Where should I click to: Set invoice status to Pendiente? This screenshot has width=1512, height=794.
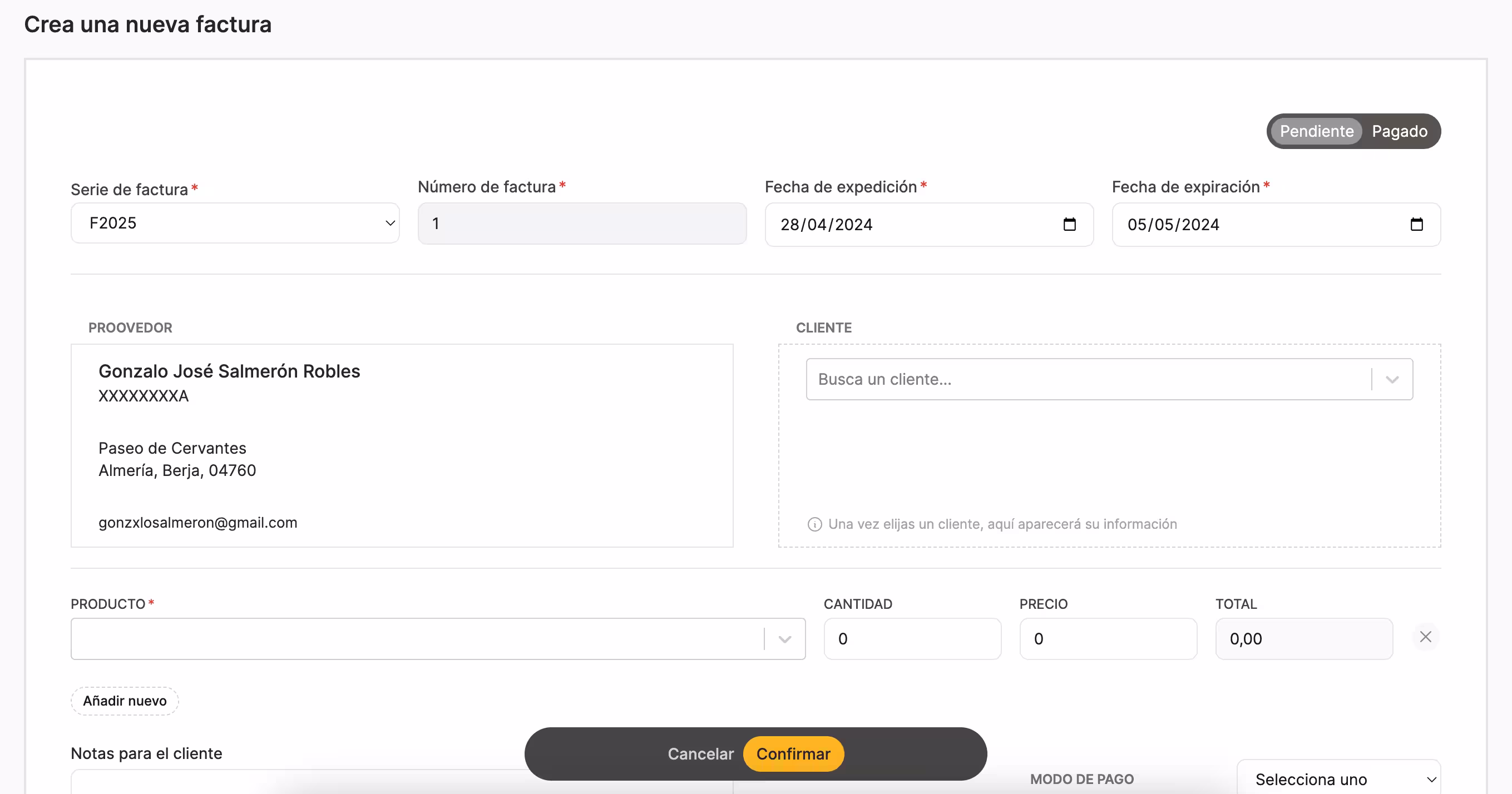click(1316, 131)
